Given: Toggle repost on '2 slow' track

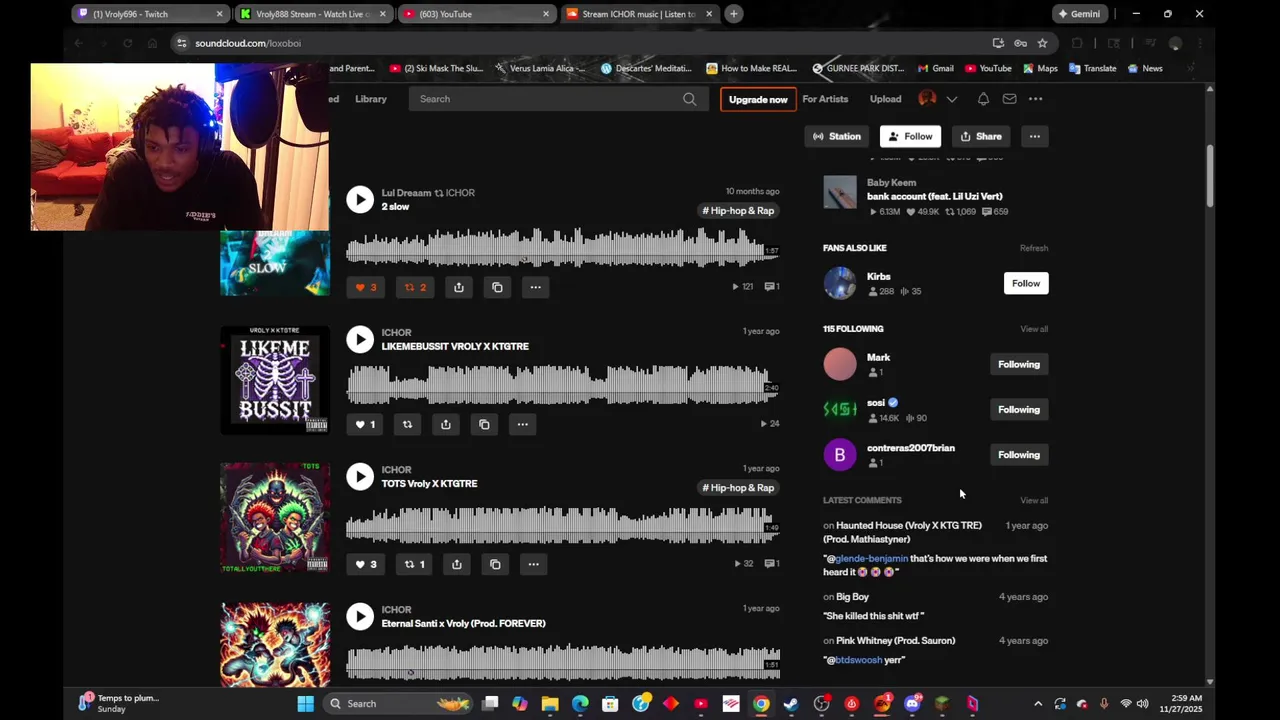Looking at the screenshot, I should 415,287.
